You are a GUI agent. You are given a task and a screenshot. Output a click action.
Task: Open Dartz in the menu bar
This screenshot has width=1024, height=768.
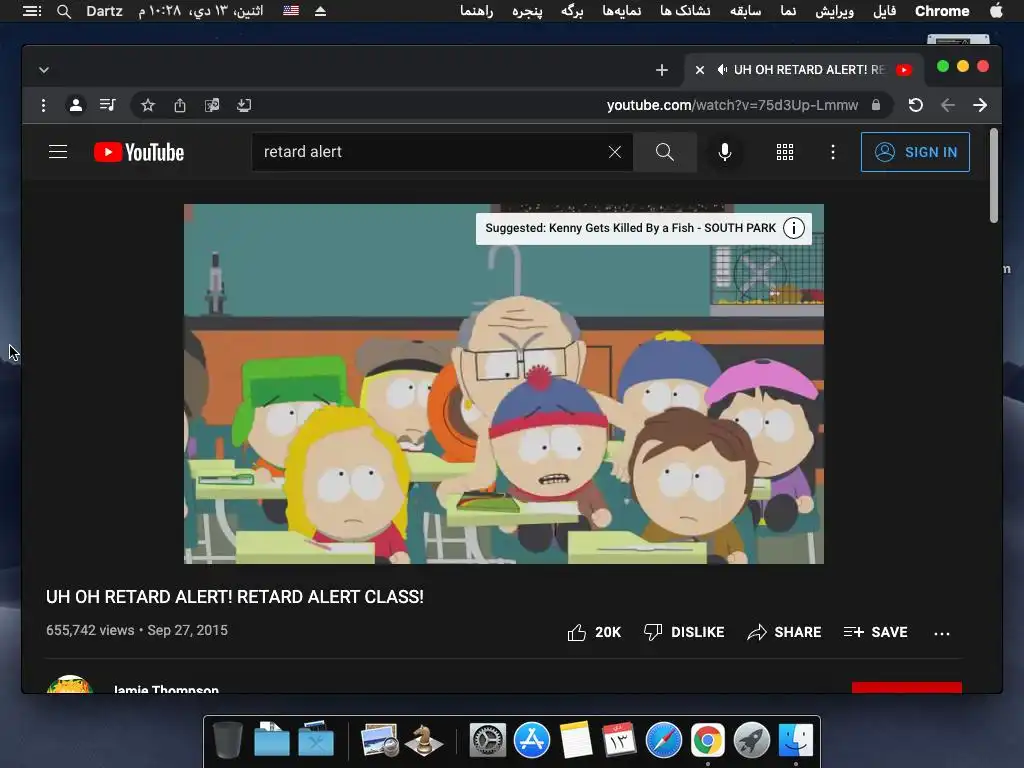tap(104, 11)
